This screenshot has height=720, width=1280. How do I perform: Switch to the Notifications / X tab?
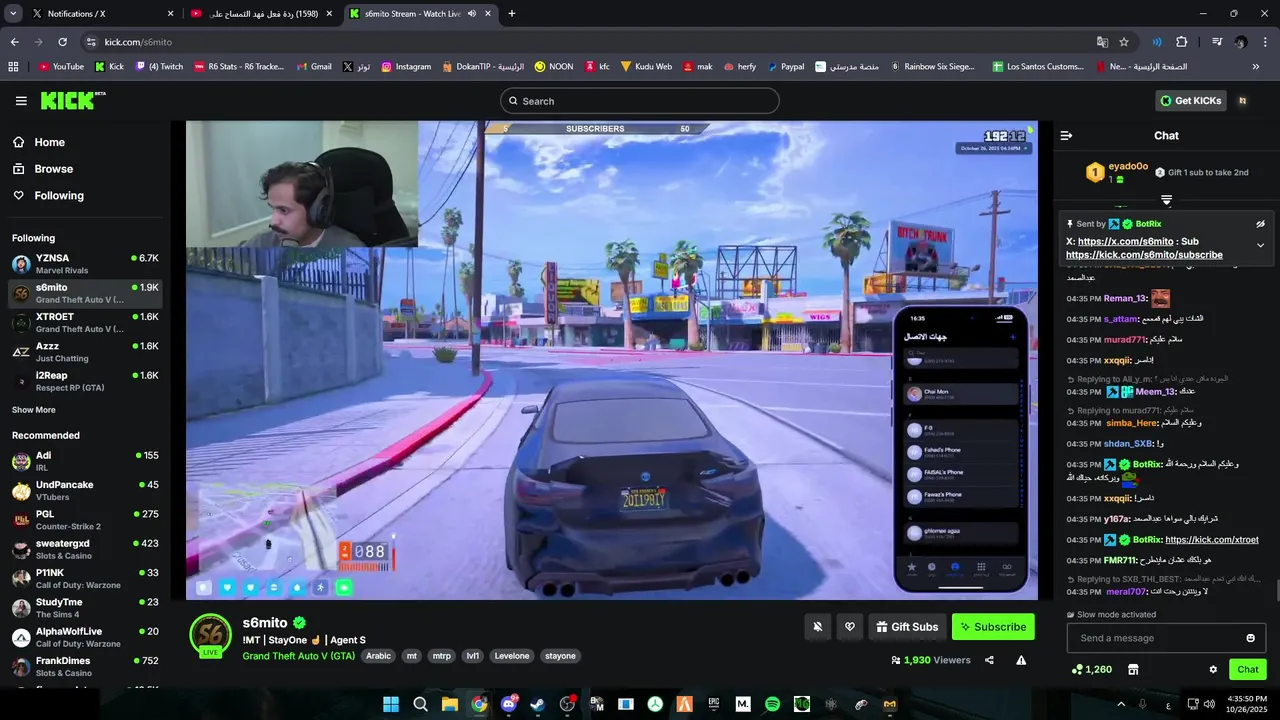coord(100,14)
